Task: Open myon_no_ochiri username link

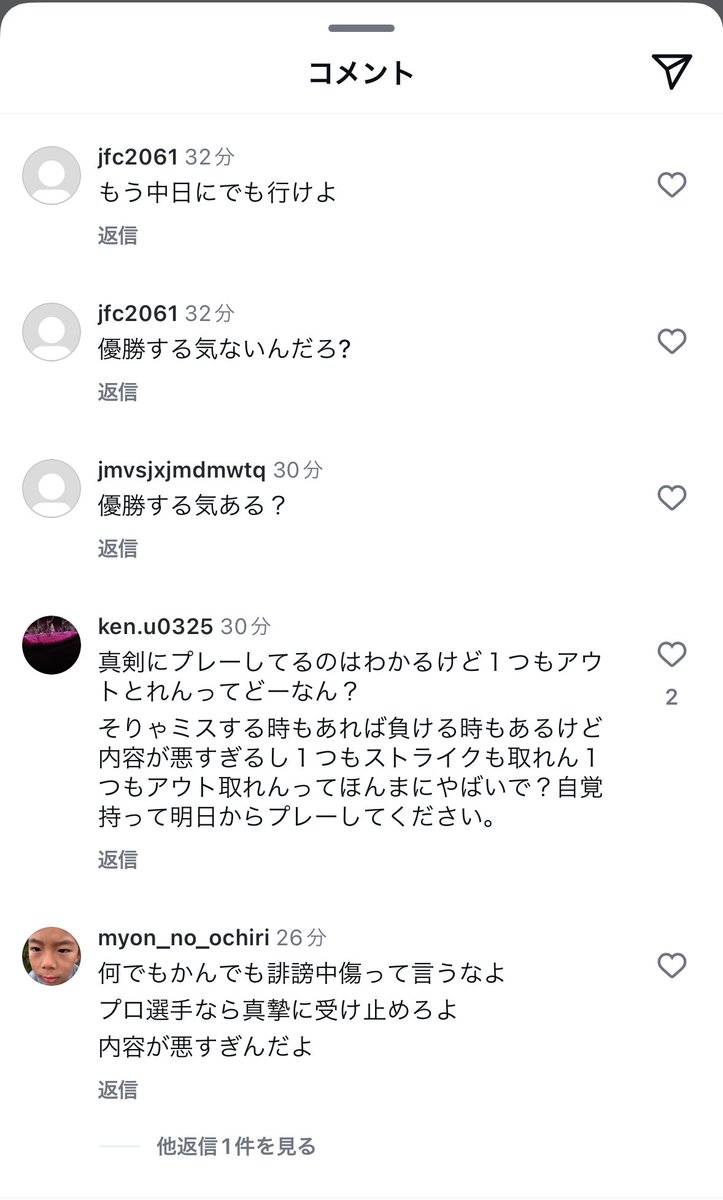Action: 184,938
